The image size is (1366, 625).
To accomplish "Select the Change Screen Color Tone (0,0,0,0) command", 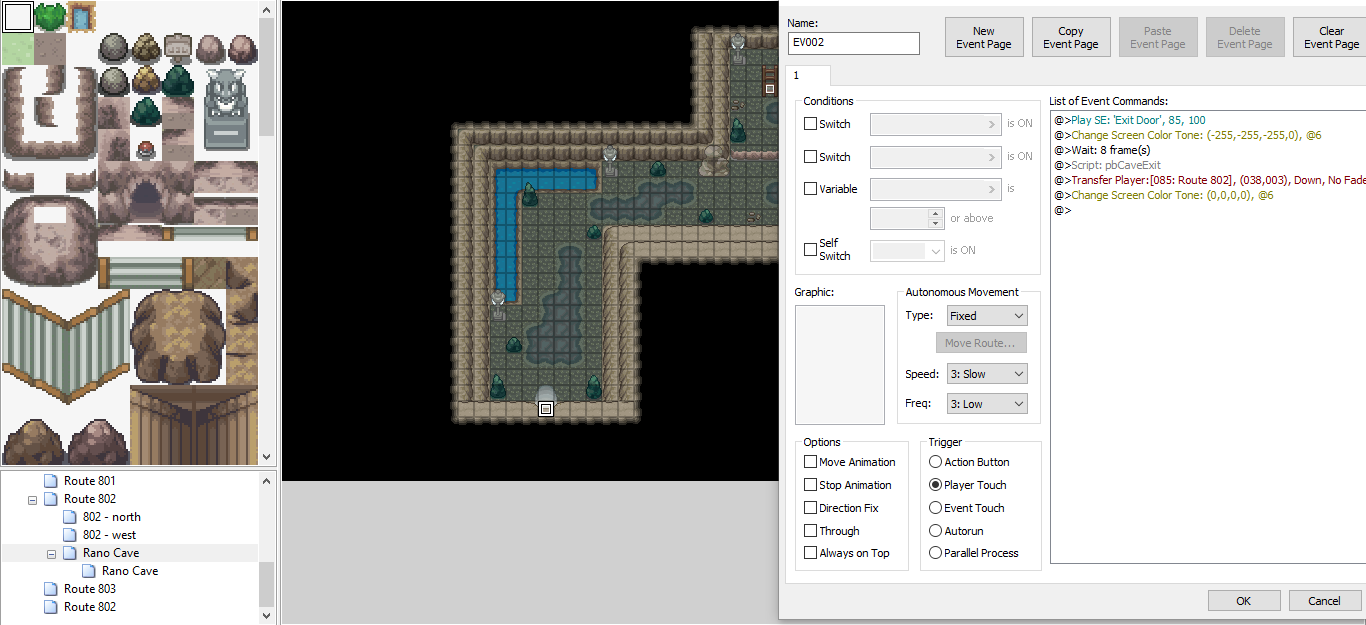I will tap(1163, 195).
